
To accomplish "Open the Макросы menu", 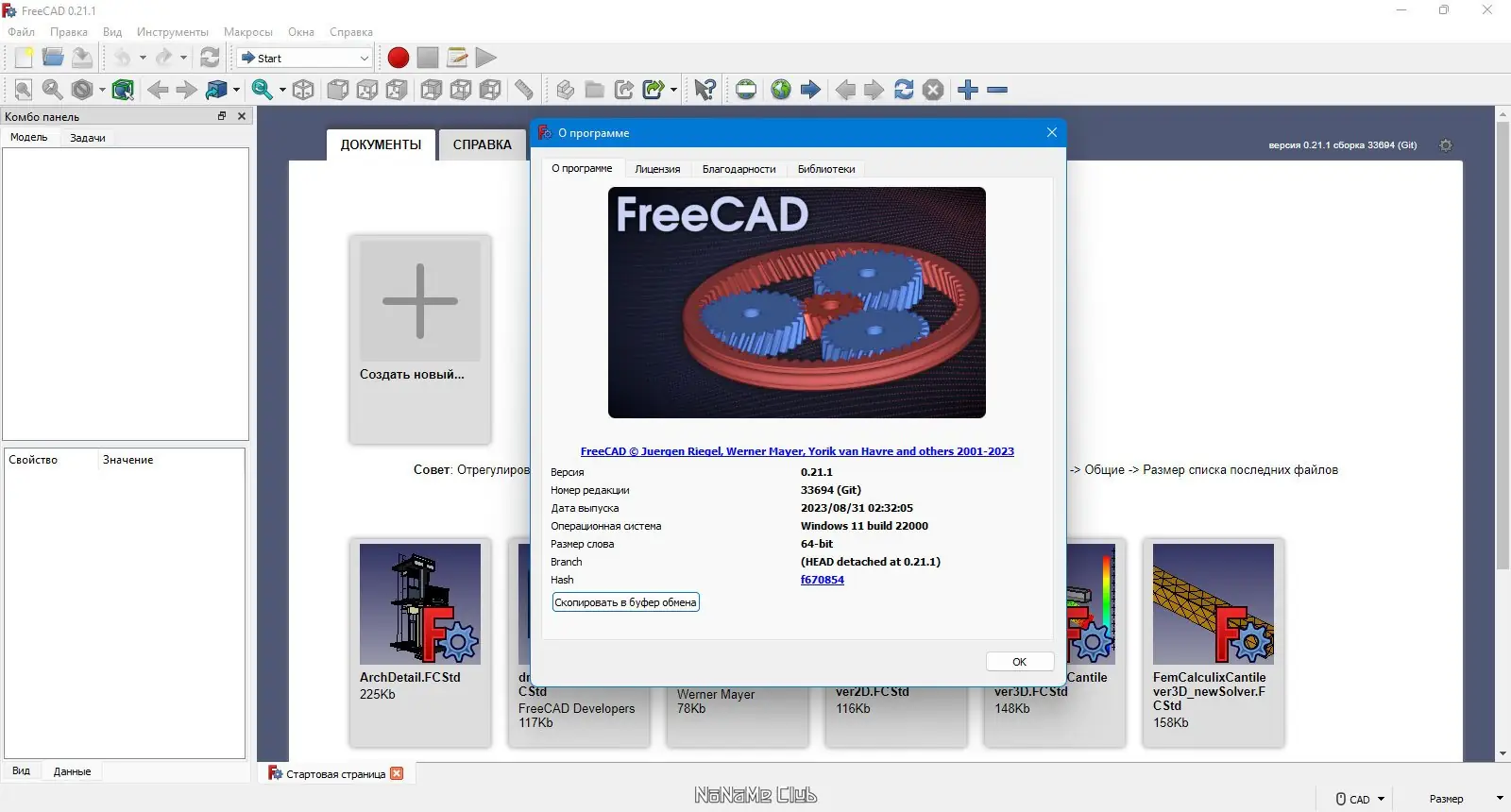I will [248, 32].
